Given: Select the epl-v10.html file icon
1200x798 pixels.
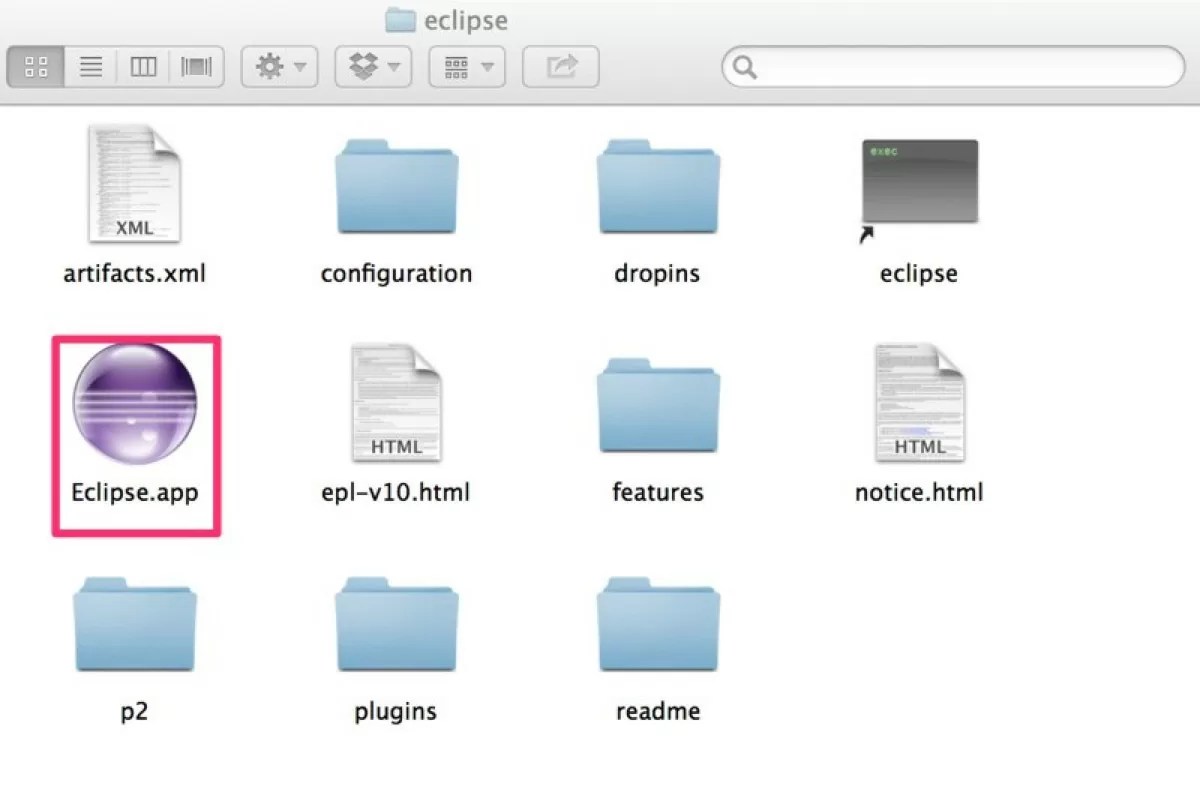Looking at the screenshot, I should pos(396,403).
